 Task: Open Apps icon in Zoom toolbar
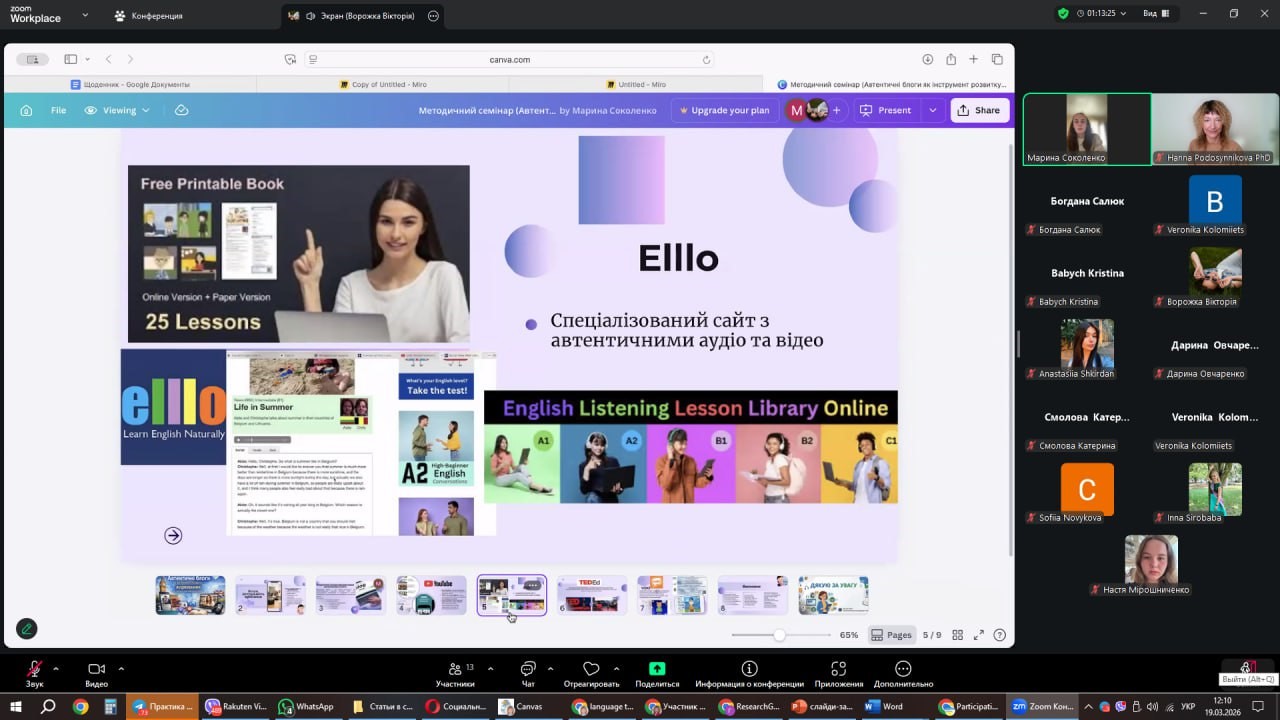click(x=839, y=668)
